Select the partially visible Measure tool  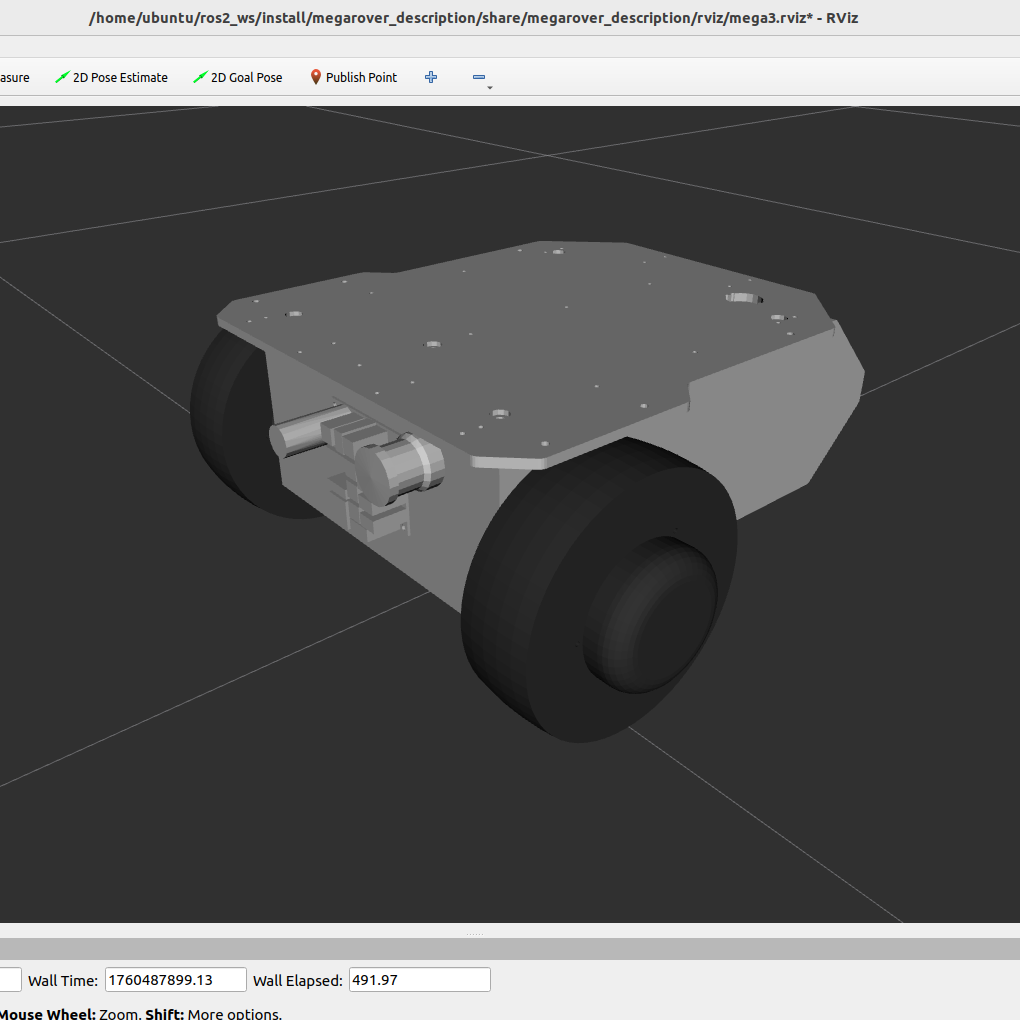point(14,78)
